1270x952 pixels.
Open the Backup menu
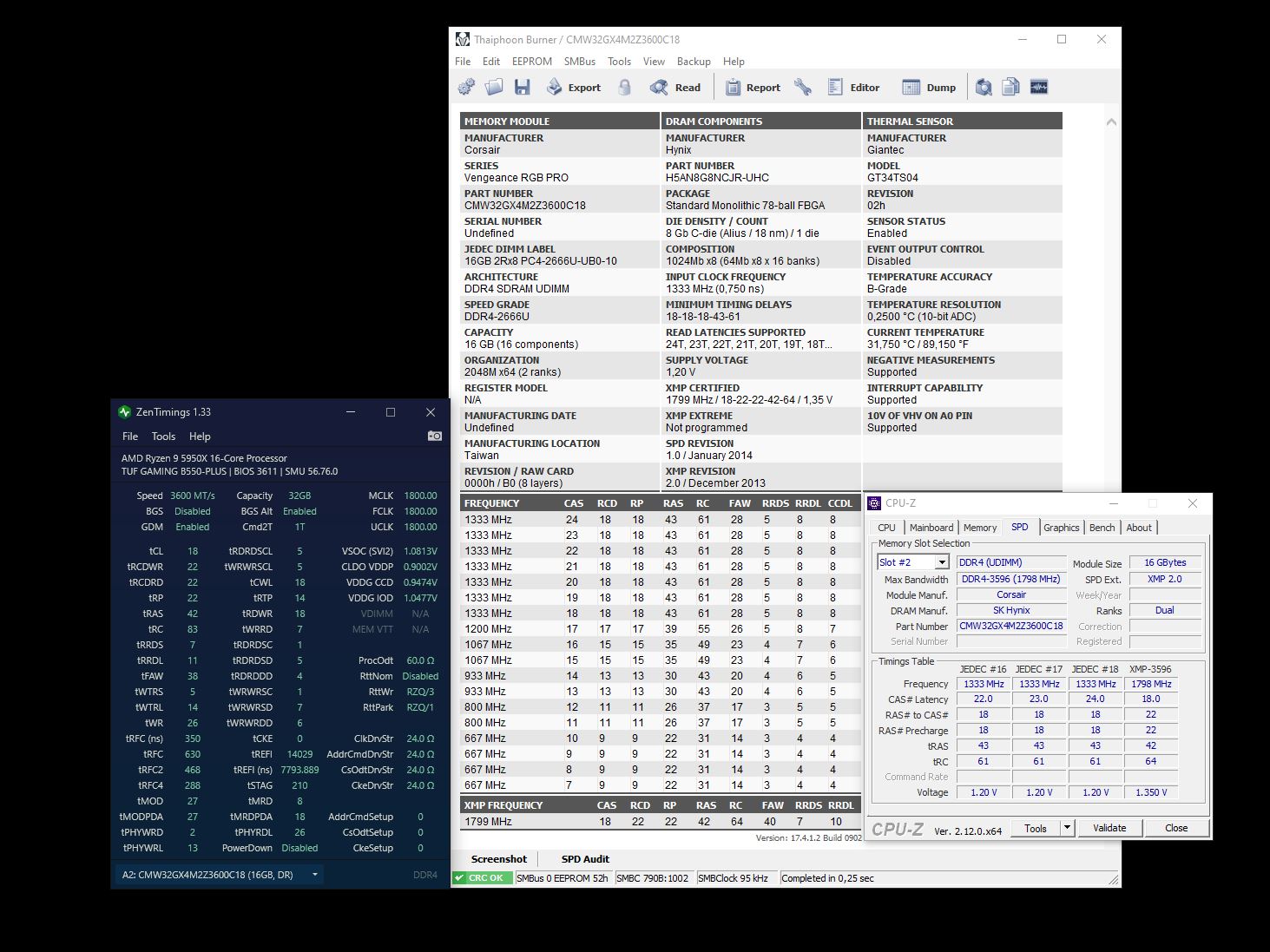(694, 62)
